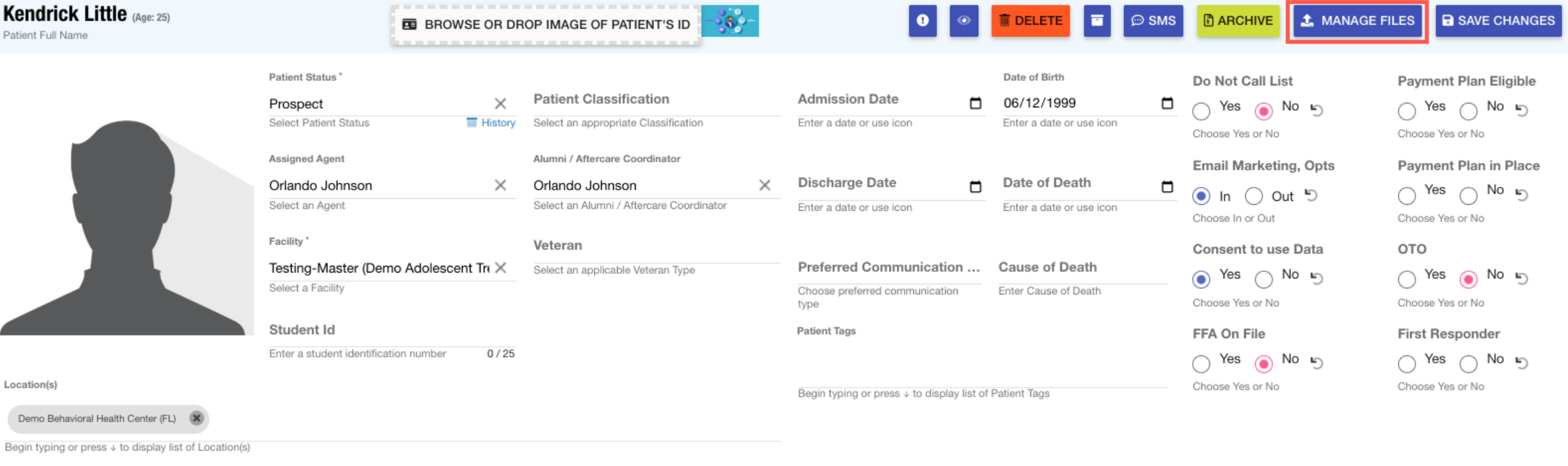Image resolution: width=1568 pixels, height=466 pixels.
Task: Reset the Do Not Call List selection
Action: (x=1317, y=110)
